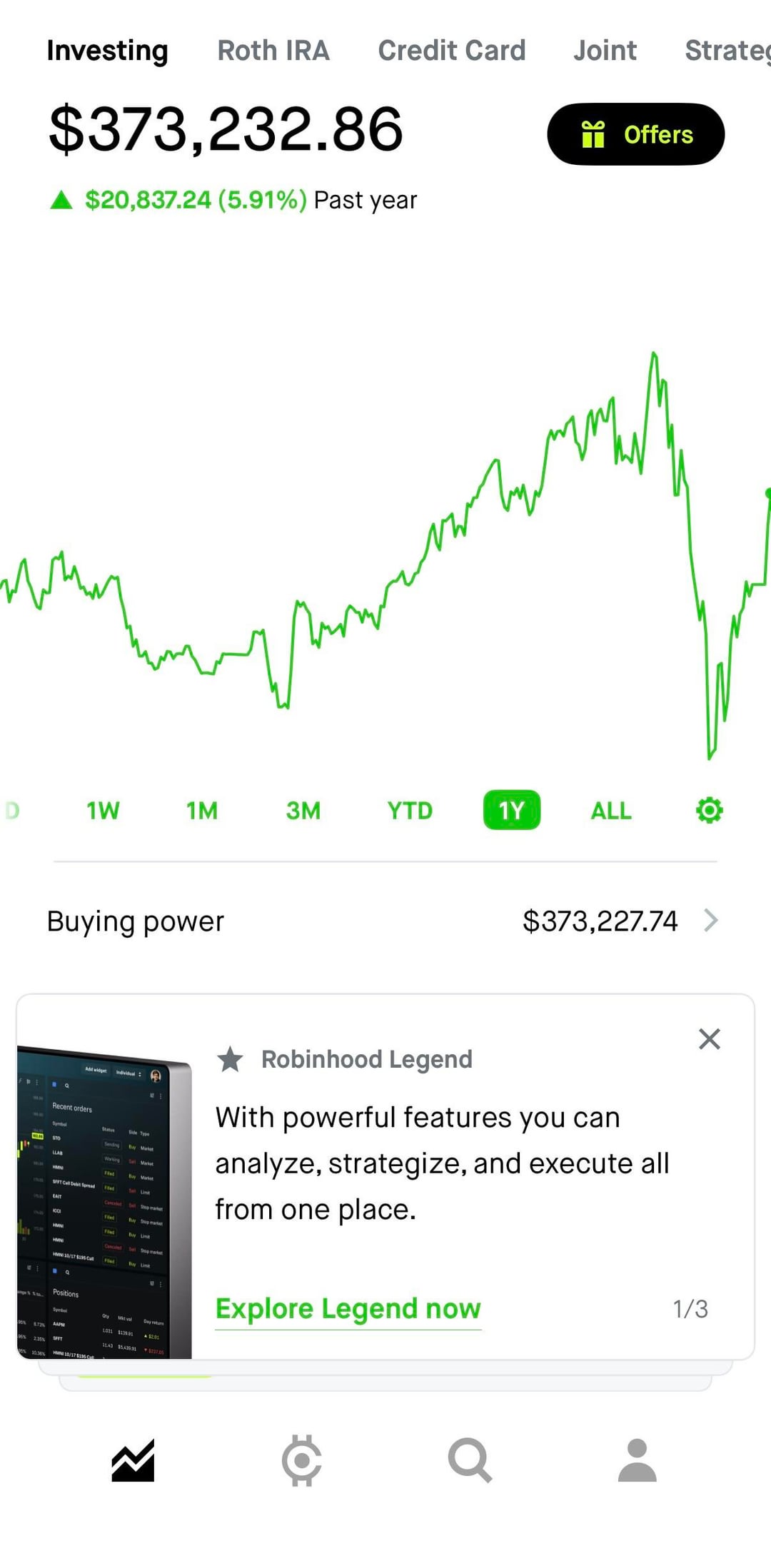Switch to the Joint account tab
The image size is (771, 1568).
point(605,51)
